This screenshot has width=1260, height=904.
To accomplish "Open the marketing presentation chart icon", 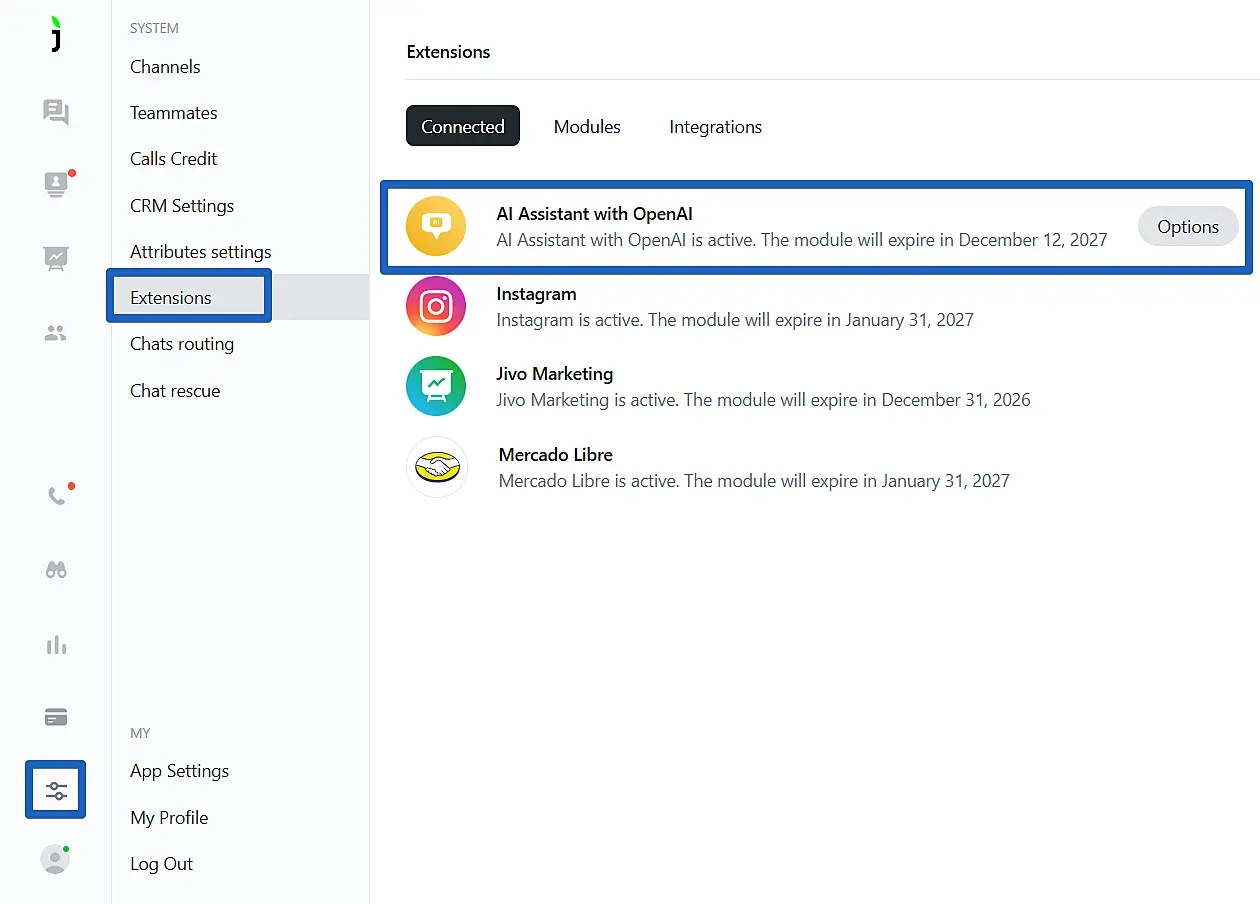I will (56, 258).
